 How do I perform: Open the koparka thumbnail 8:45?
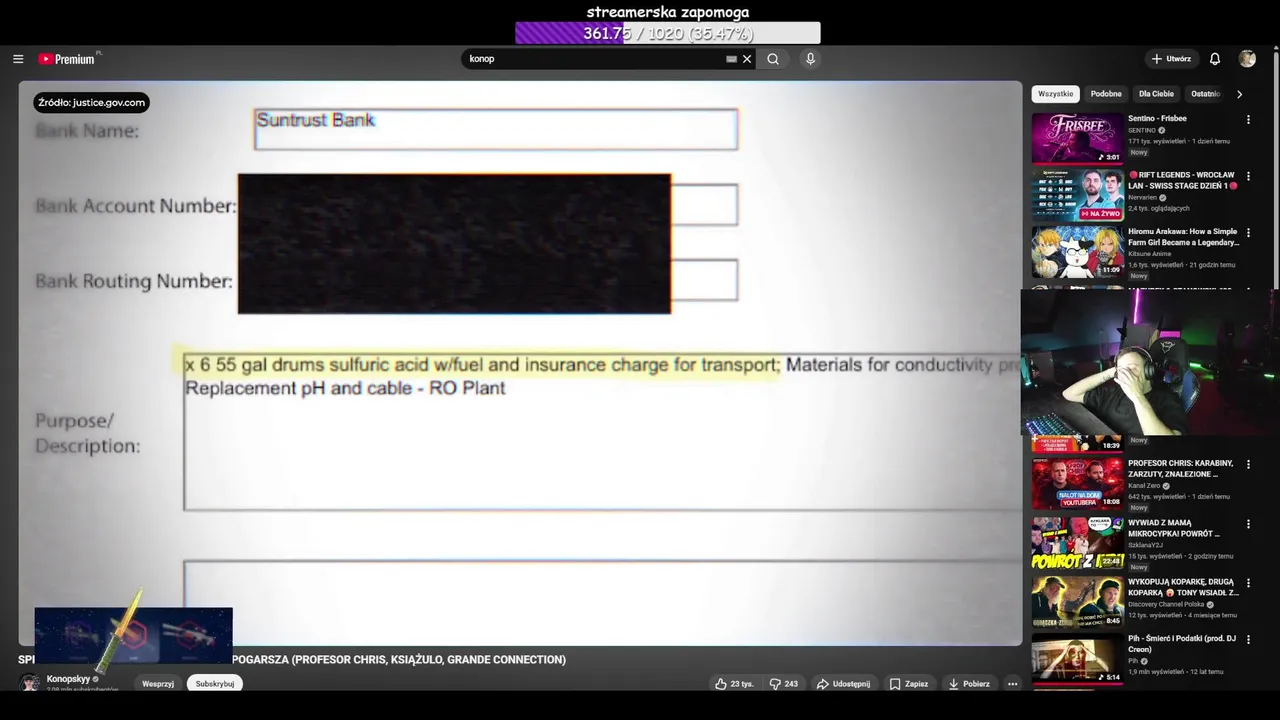coord(1078,601)
